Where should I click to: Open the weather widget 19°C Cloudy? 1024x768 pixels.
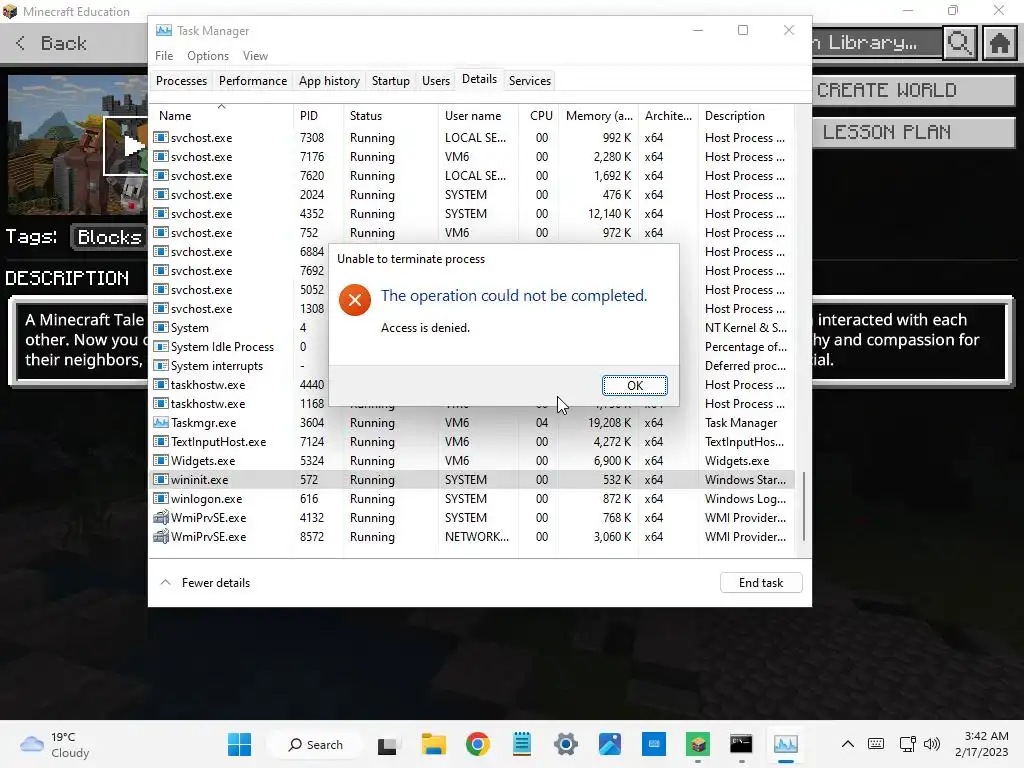pos(55,744)
